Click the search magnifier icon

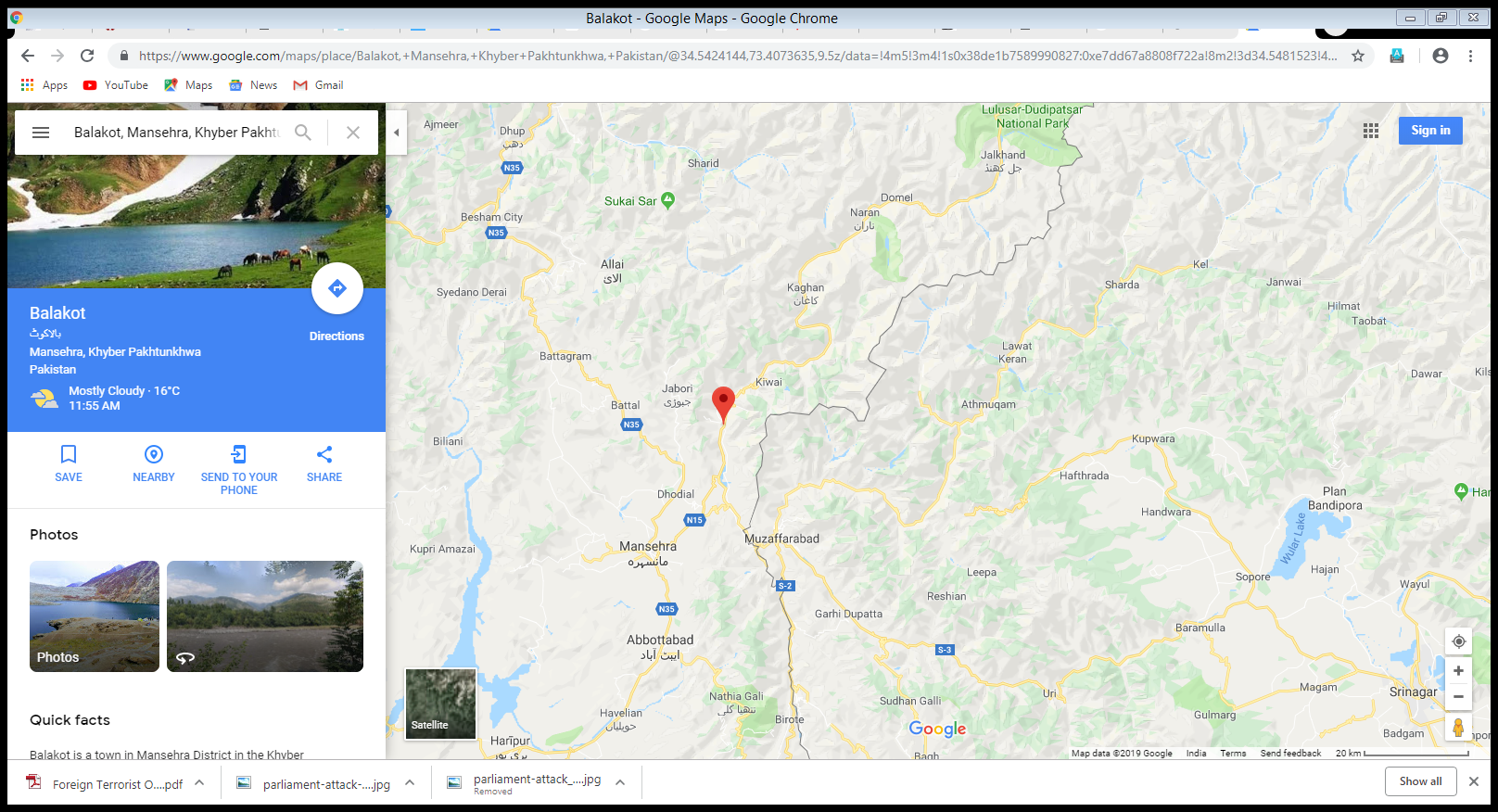pos(303,133)
